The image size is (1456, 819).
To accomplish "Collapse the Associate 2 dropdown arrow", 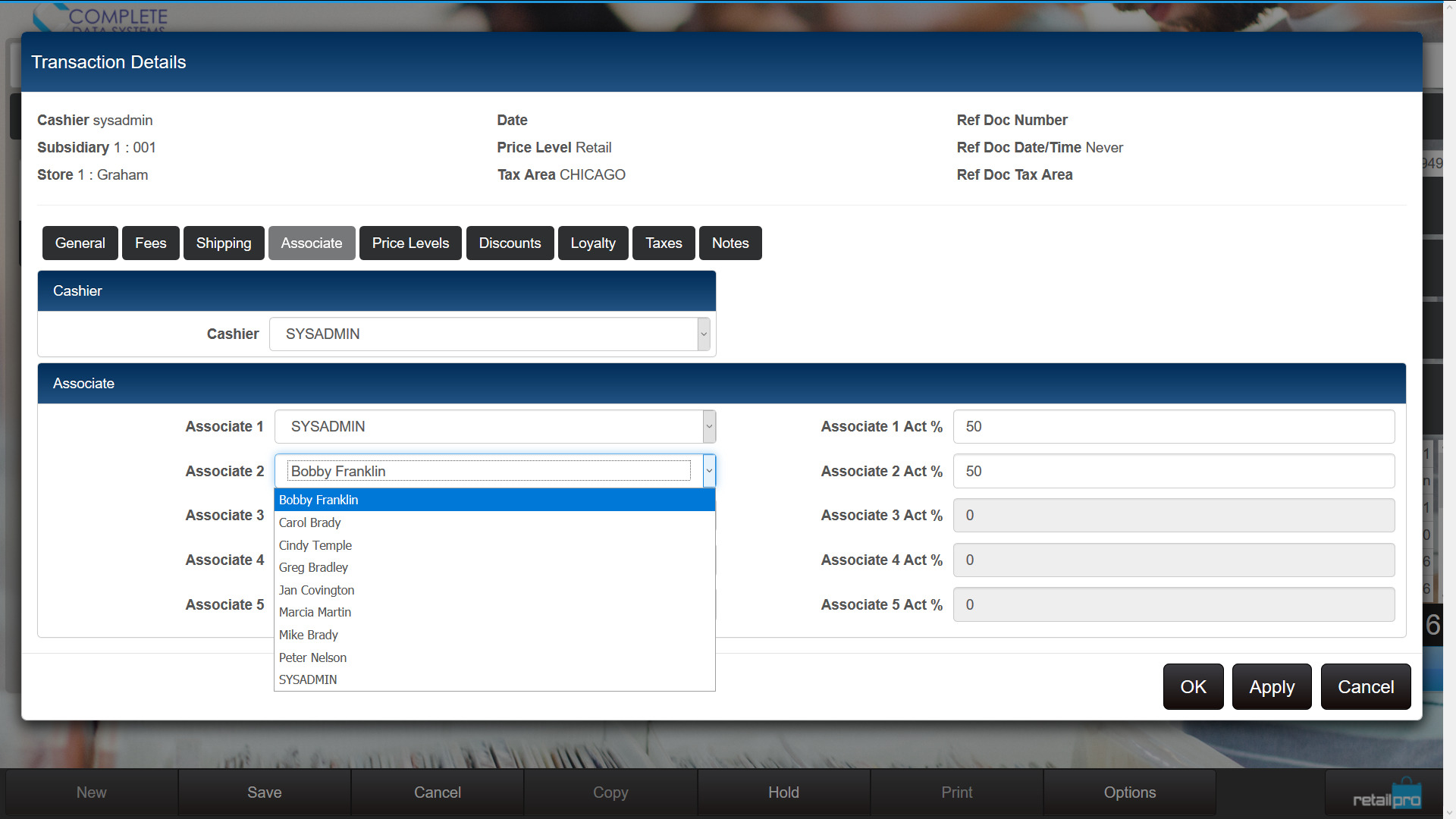I will (709, 471).
